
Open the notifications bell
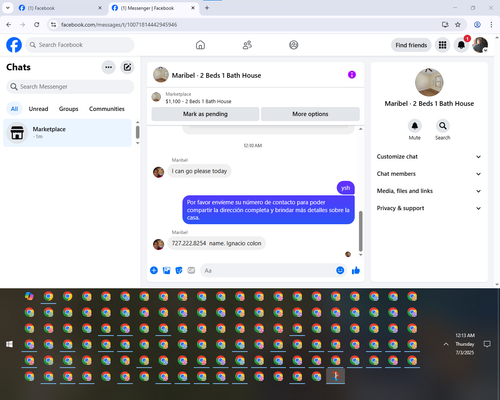(x=461, y=45)
